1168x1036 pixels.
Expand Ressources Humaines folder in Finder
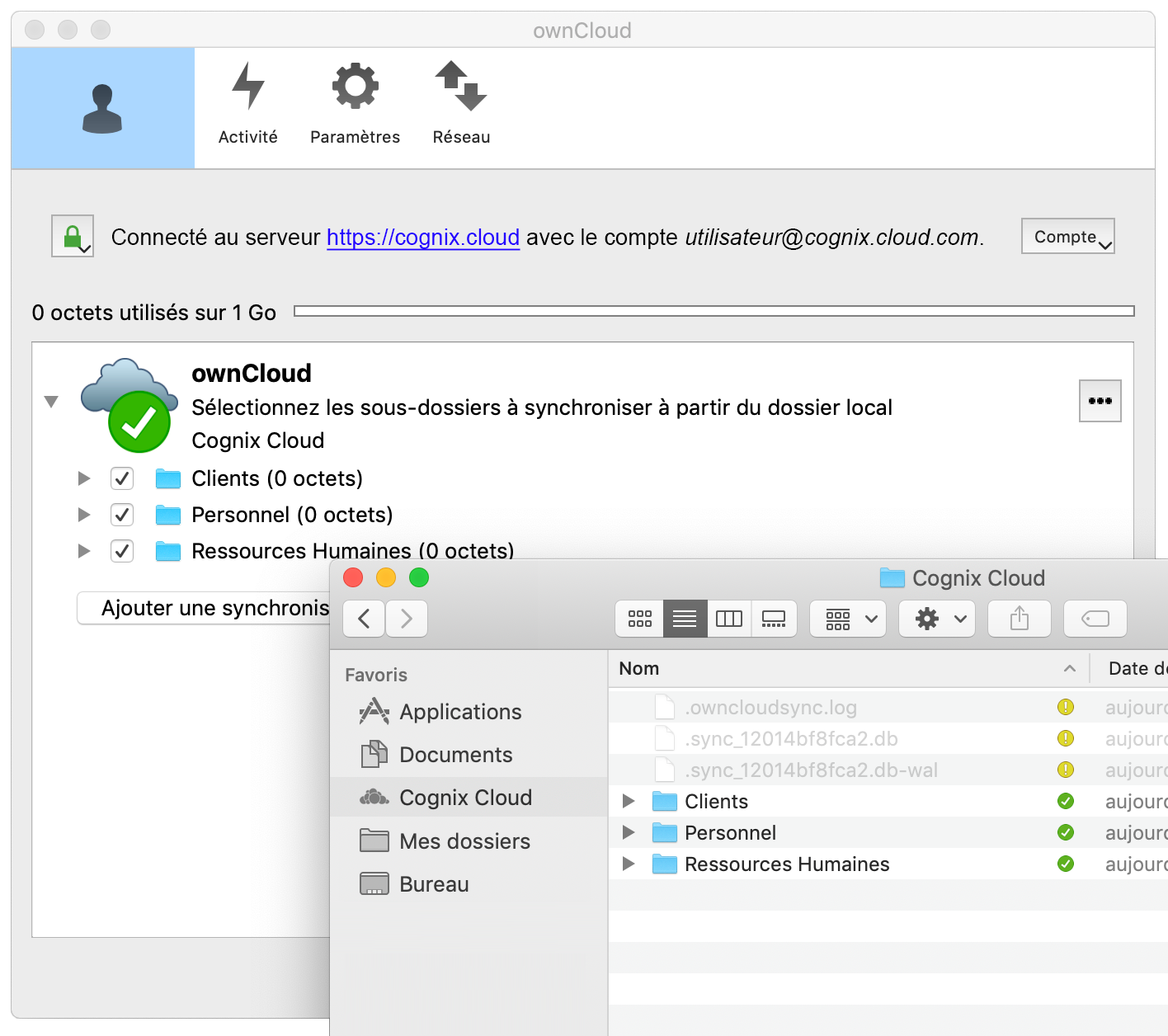(629, 864)
